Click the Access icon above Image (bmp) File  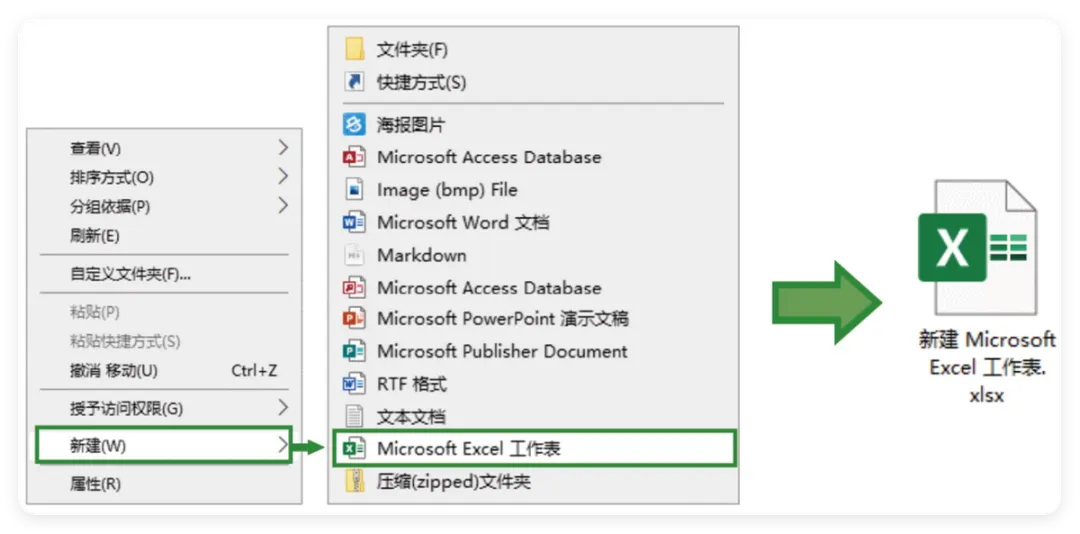[354, 158]
